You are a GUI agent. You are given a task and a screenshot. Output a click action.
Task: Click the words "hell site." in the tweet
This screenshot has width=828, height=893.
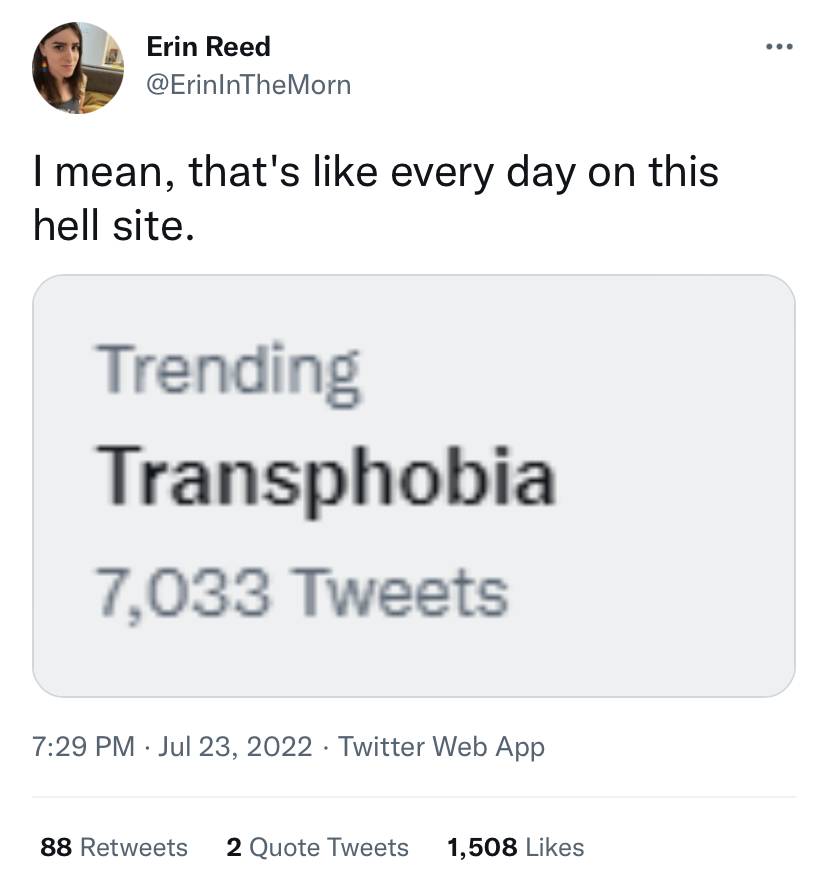click(x=110, y=227)
